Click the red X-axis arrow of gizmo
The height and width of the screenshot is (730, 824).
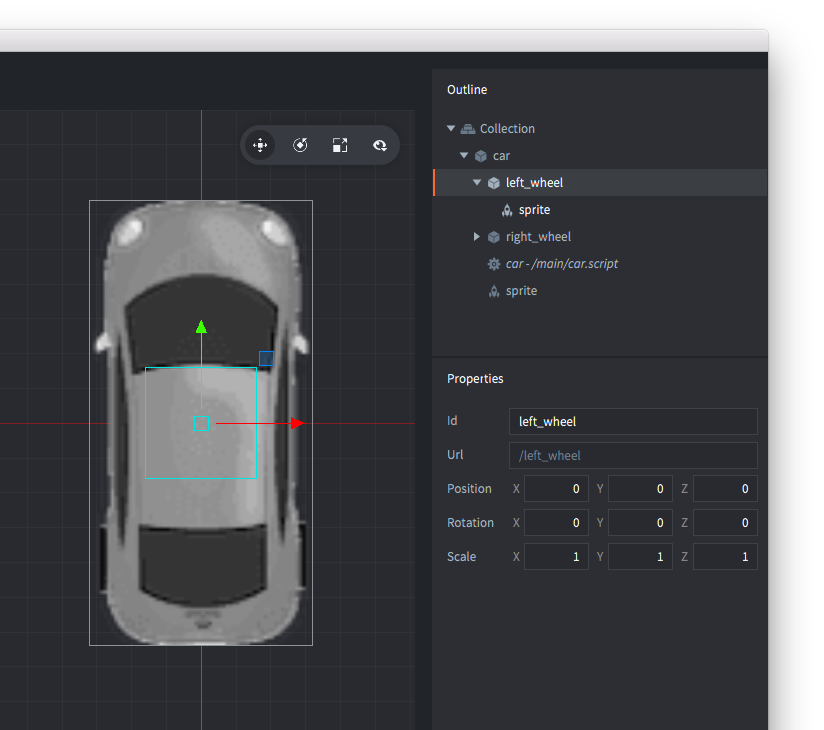coord(297,423)
